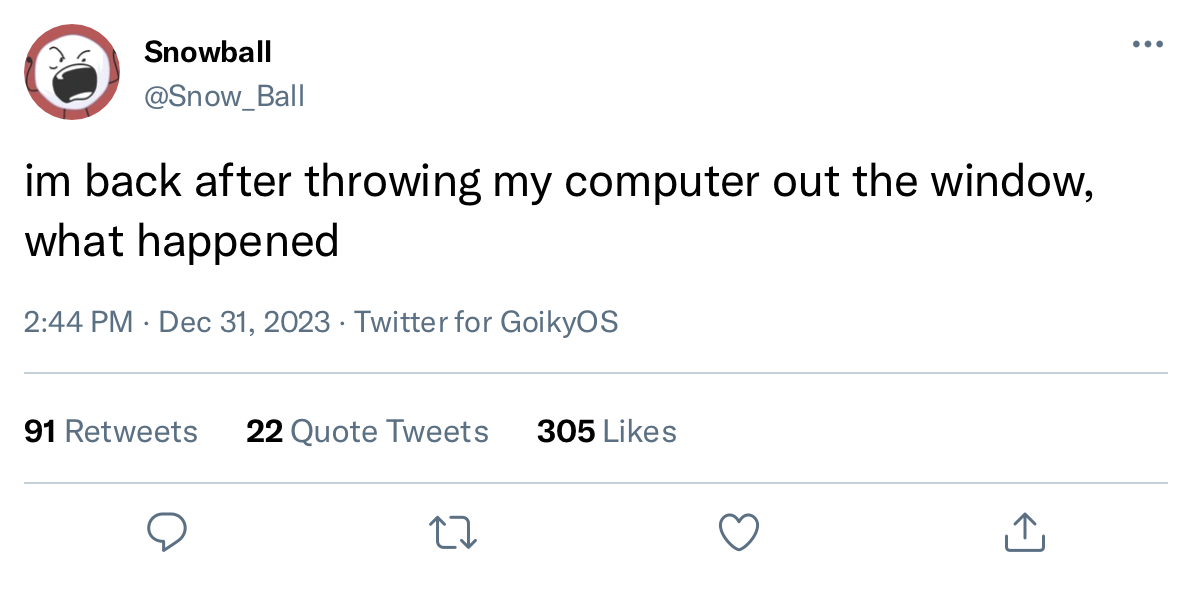Open the @Snow_Ball handle link
Image resolution: width=1192 pixels, height=604 pixels.
click(x=224, y=96)
